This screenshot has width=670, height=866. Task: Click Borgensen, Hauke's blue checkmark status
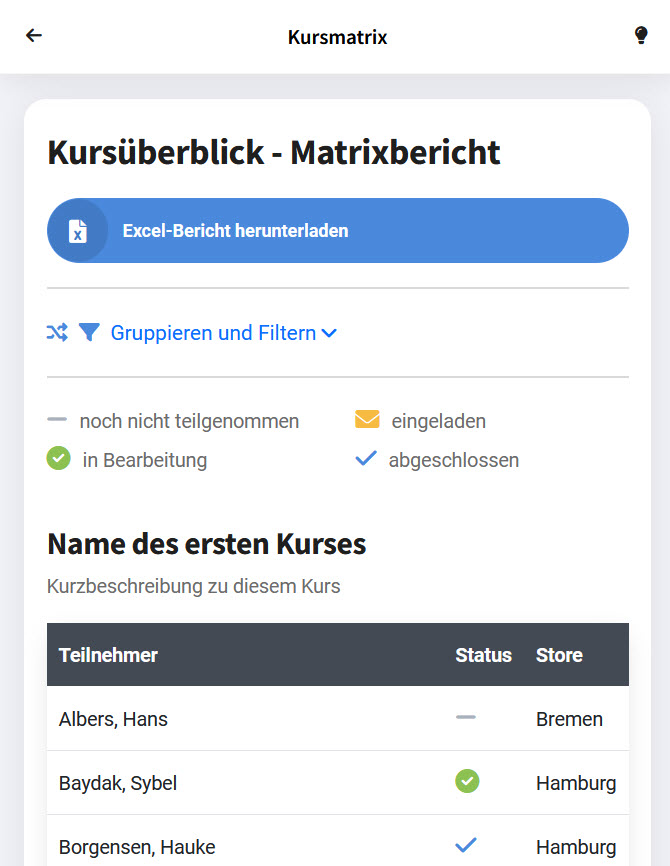point(466,845)
